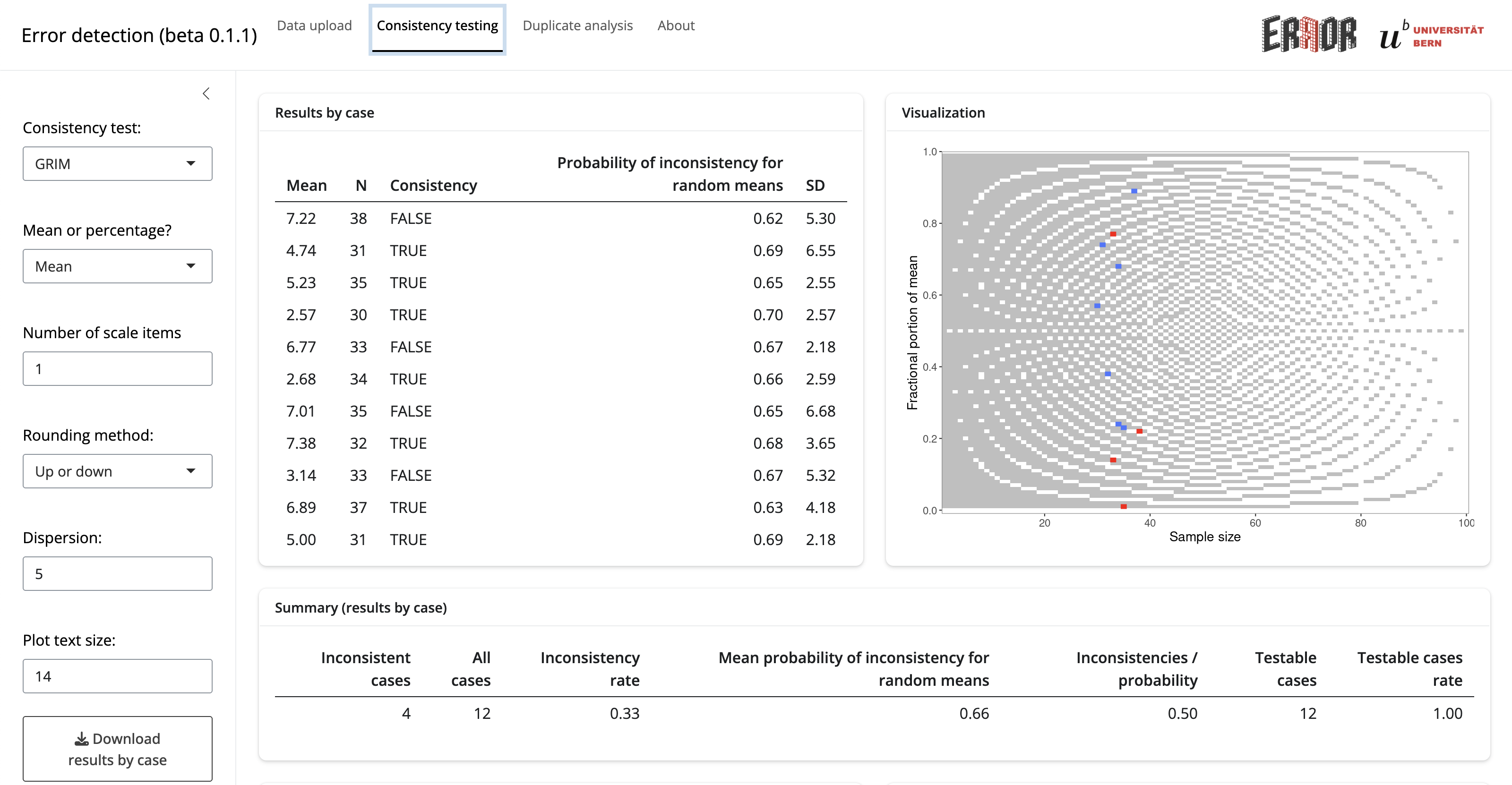The image size is (1512, 785).
Task: Open the Consistency test dropdown showing GRIM
Action: tap(117, 164)
